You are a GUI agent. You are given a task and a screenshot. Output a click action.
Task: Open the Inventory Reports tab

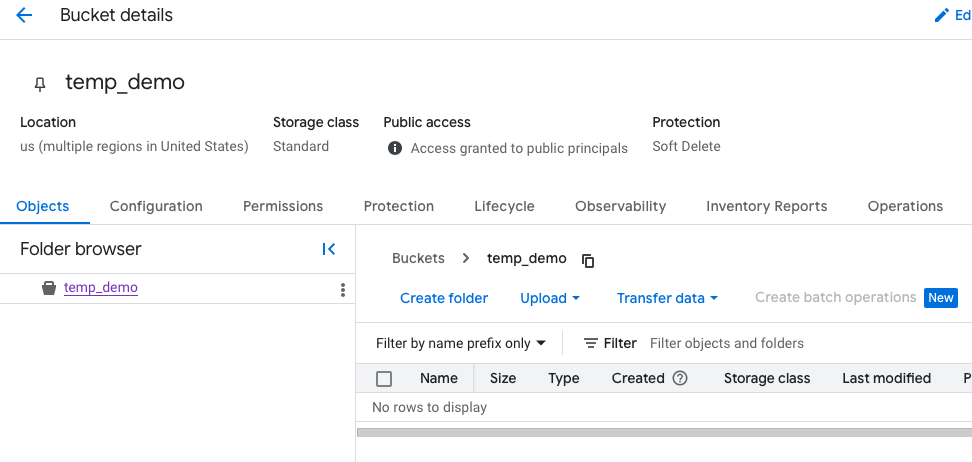click(767, 206)
